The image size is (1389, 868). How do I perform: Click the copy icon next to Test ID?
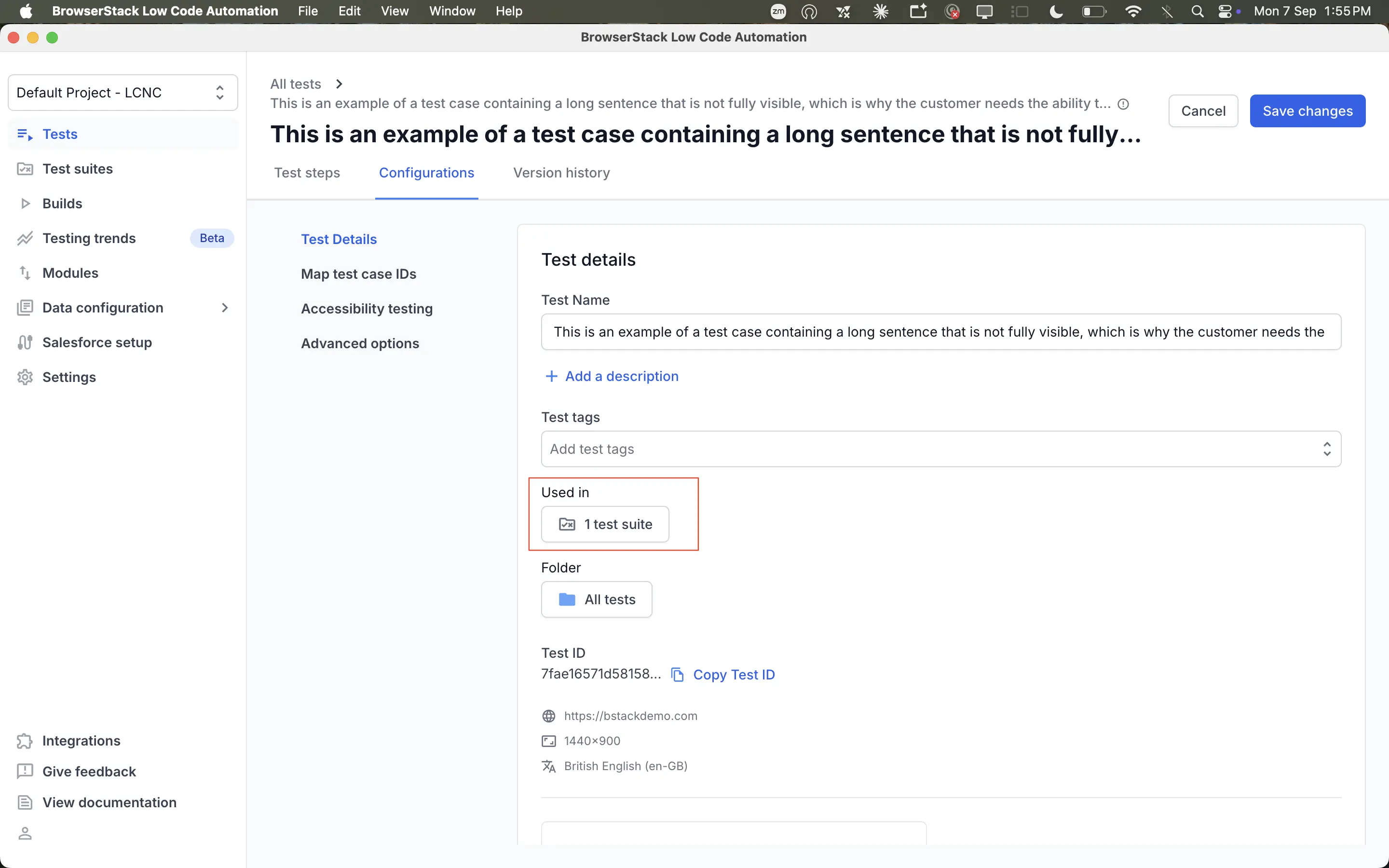pos(677,675)
